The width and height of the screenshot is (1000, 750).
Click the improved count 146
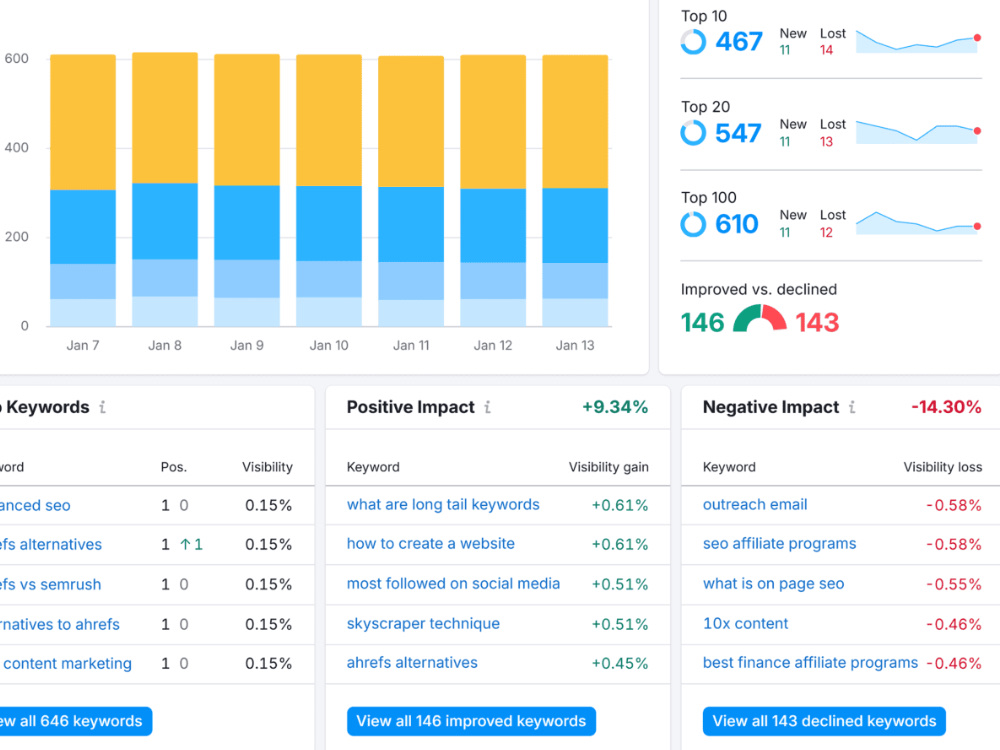point(702,323)
